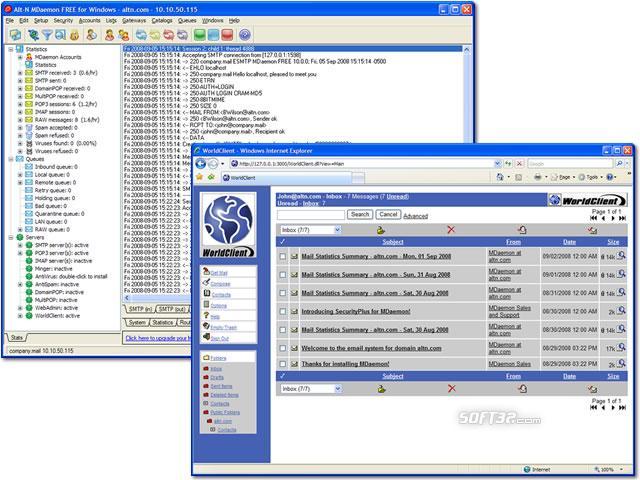Click the IE print icon
This screenshot has width=640, height=480.
tap(538, 177)
